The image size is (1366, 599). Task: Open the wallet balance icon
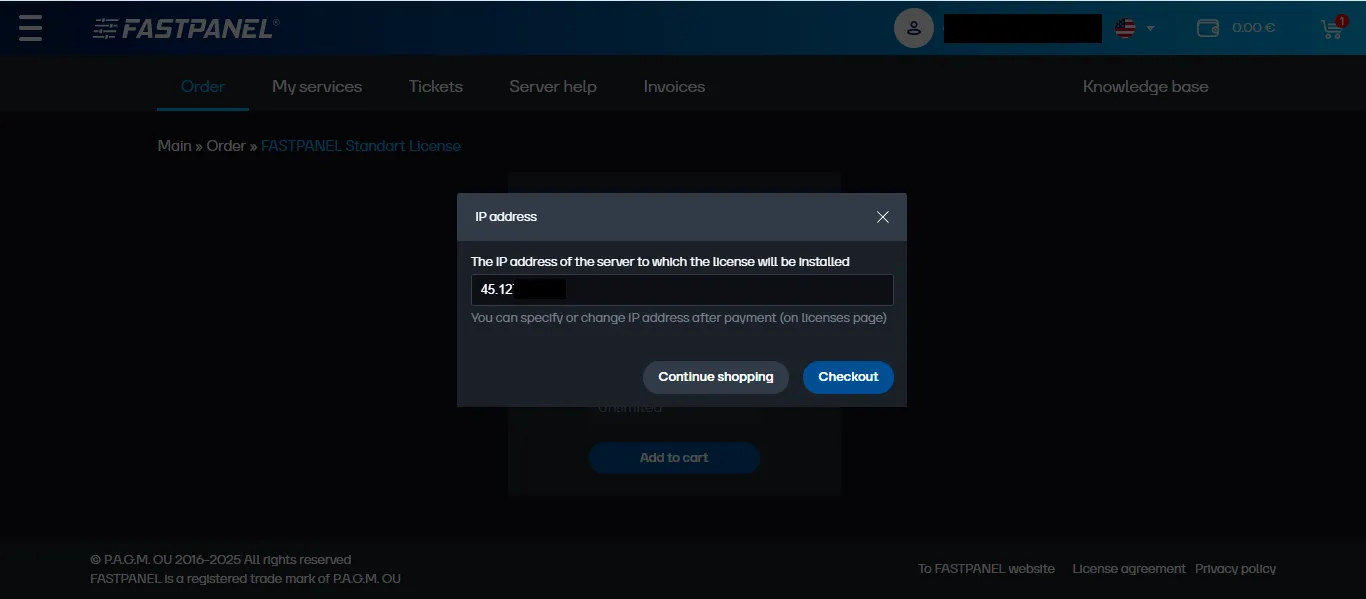tap(1206, 27)
